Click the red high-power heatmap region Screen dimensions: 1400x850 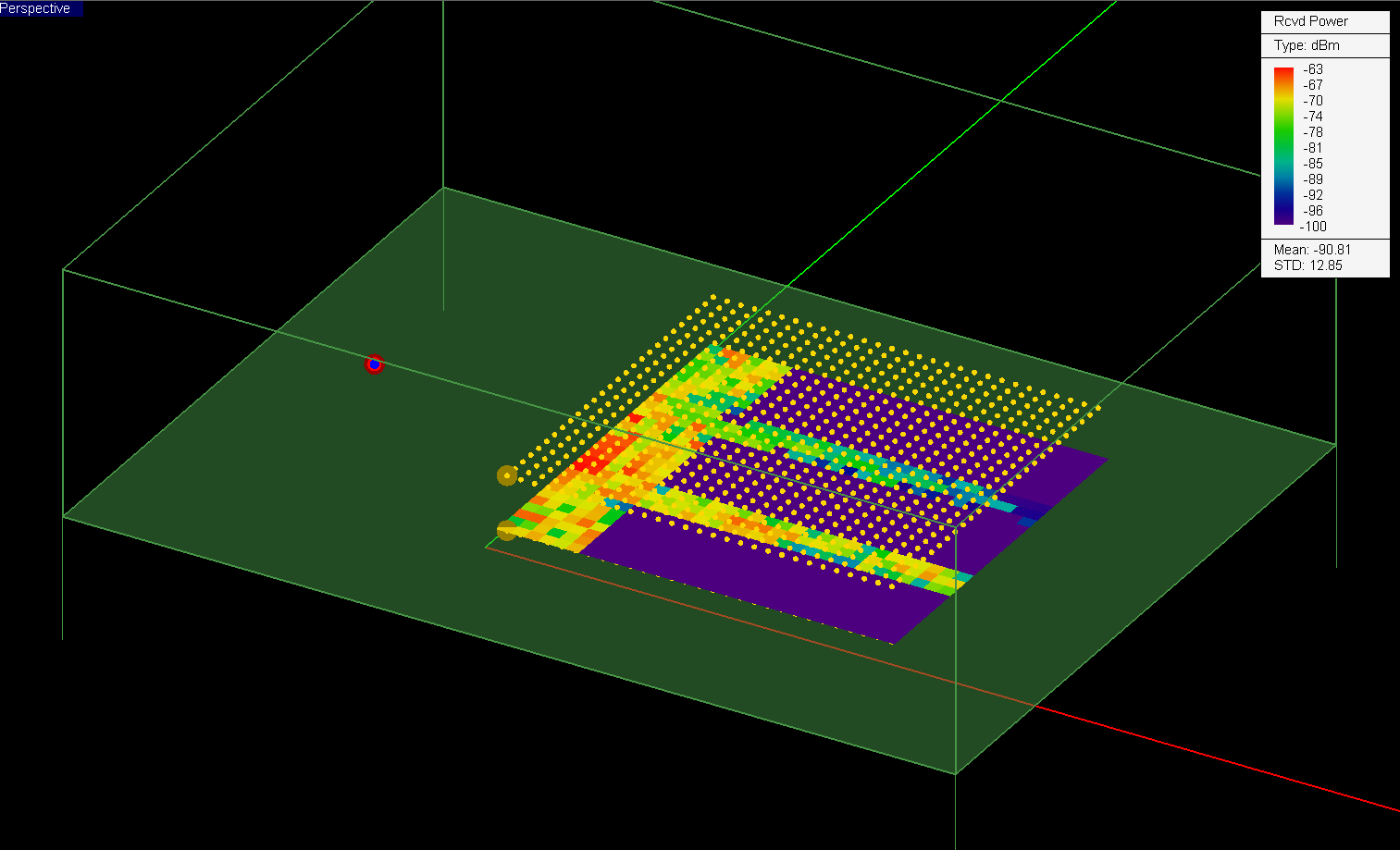pos(597,453)
